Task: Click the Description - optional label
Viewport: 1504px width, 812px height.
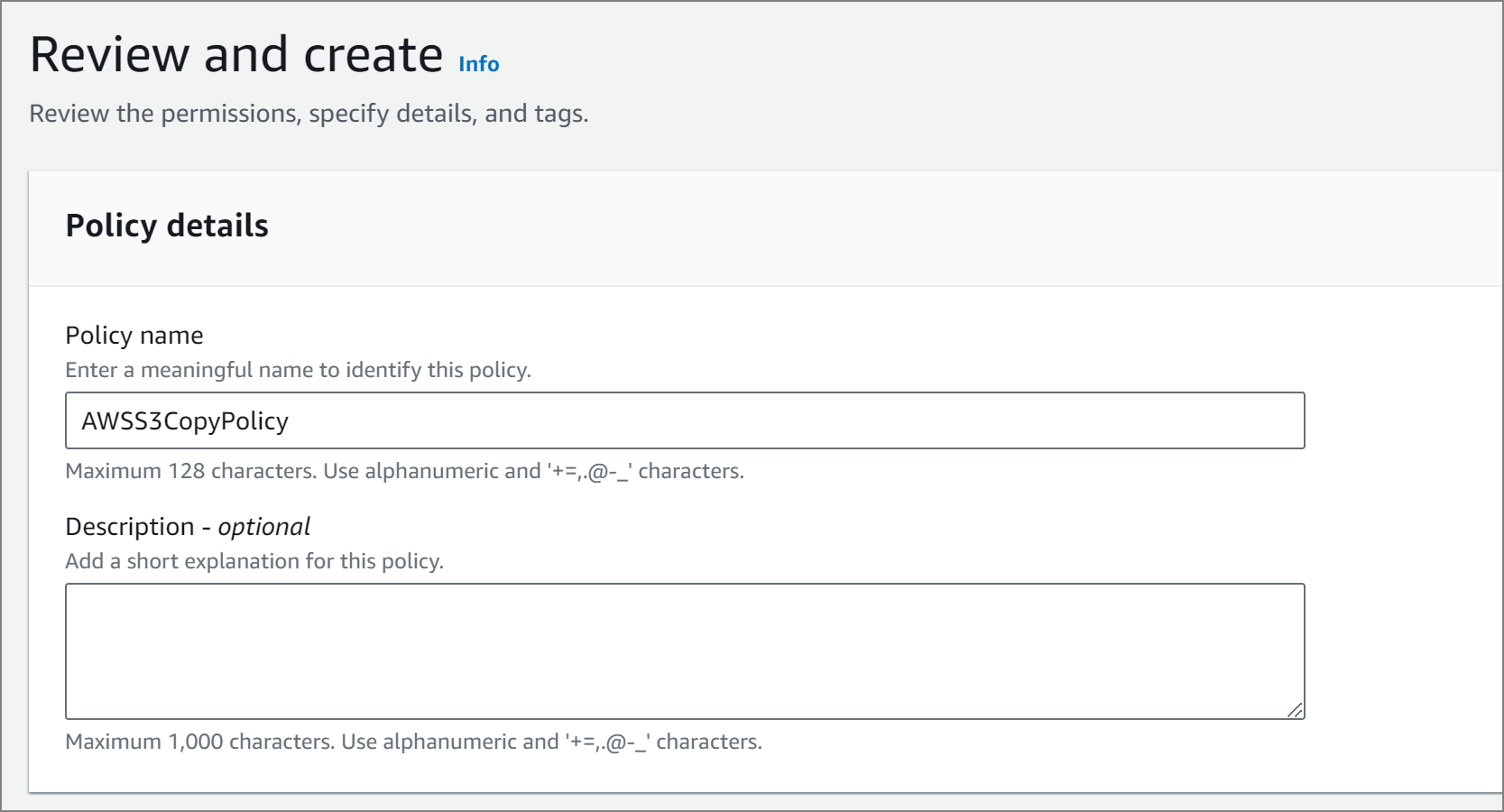Action: click(x=188, y=527)
